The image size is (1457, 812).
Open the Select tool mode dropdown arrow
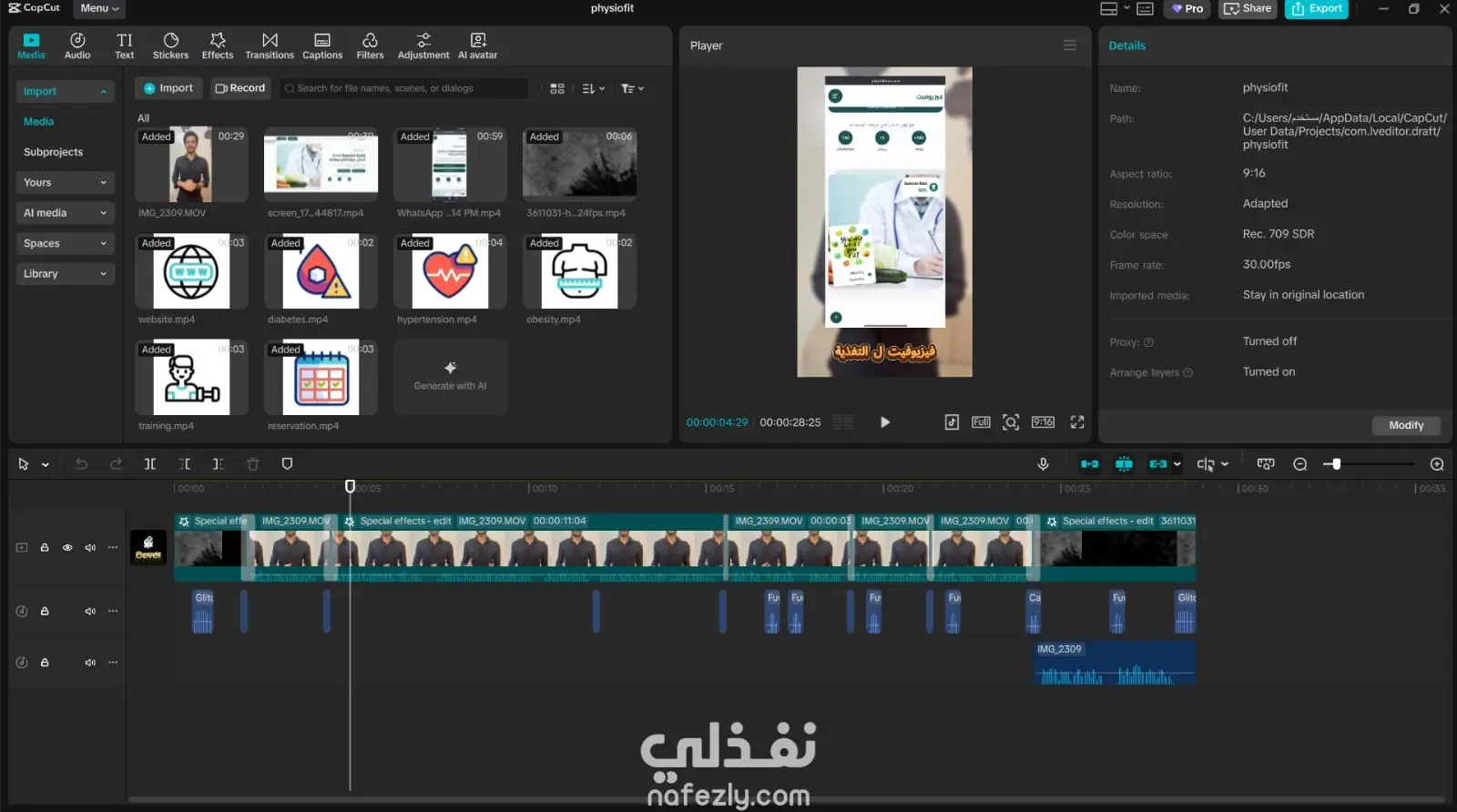pyautogui.click(x=46, y=465)
